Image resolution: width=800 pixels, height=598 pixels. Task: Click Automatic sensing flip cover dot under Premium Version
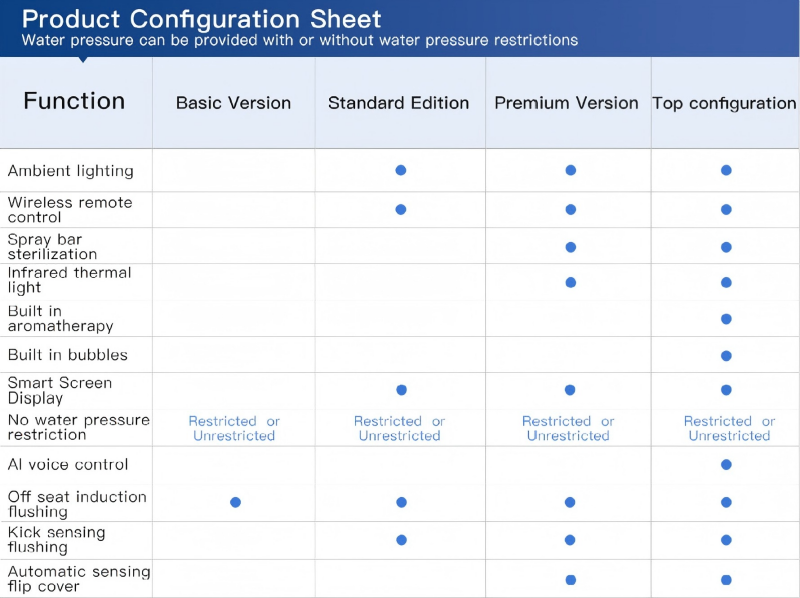(571, 580)
